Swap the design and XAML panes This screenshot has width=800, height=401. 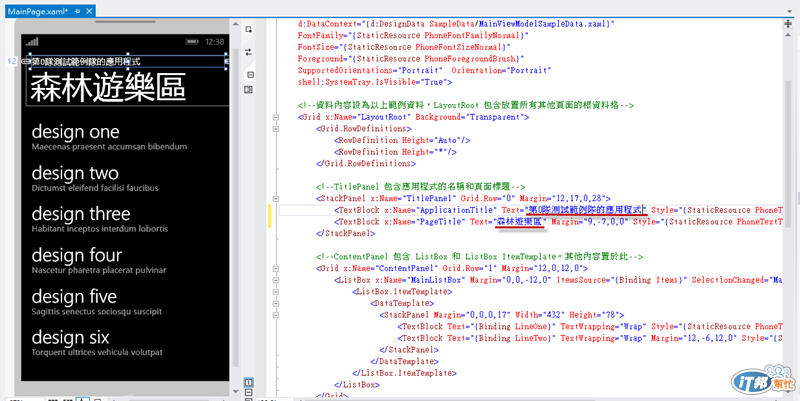tap(248, 52)
